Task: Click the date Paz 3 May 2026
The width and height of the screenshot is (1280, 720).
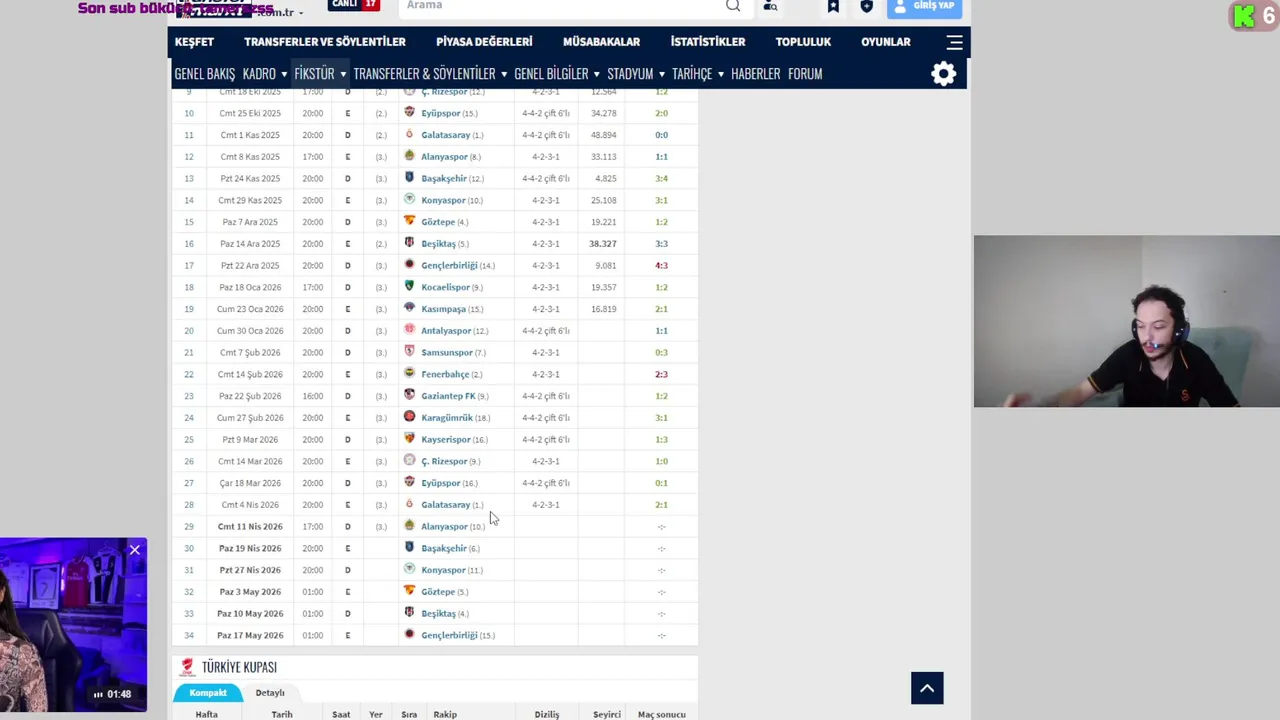Action: click(x=251, y=592)
